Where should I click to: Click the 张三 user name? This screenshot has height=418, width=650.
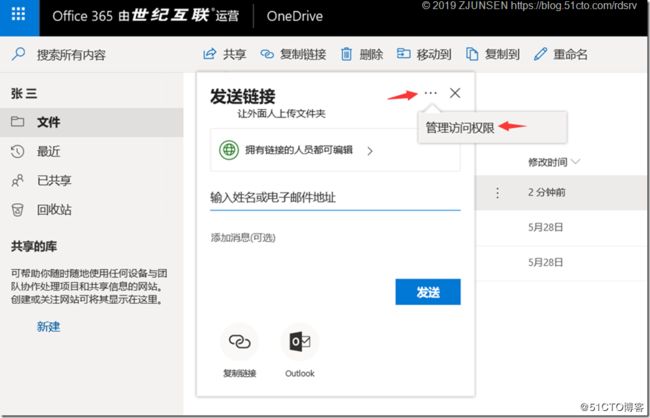click(x=24, y=94)
